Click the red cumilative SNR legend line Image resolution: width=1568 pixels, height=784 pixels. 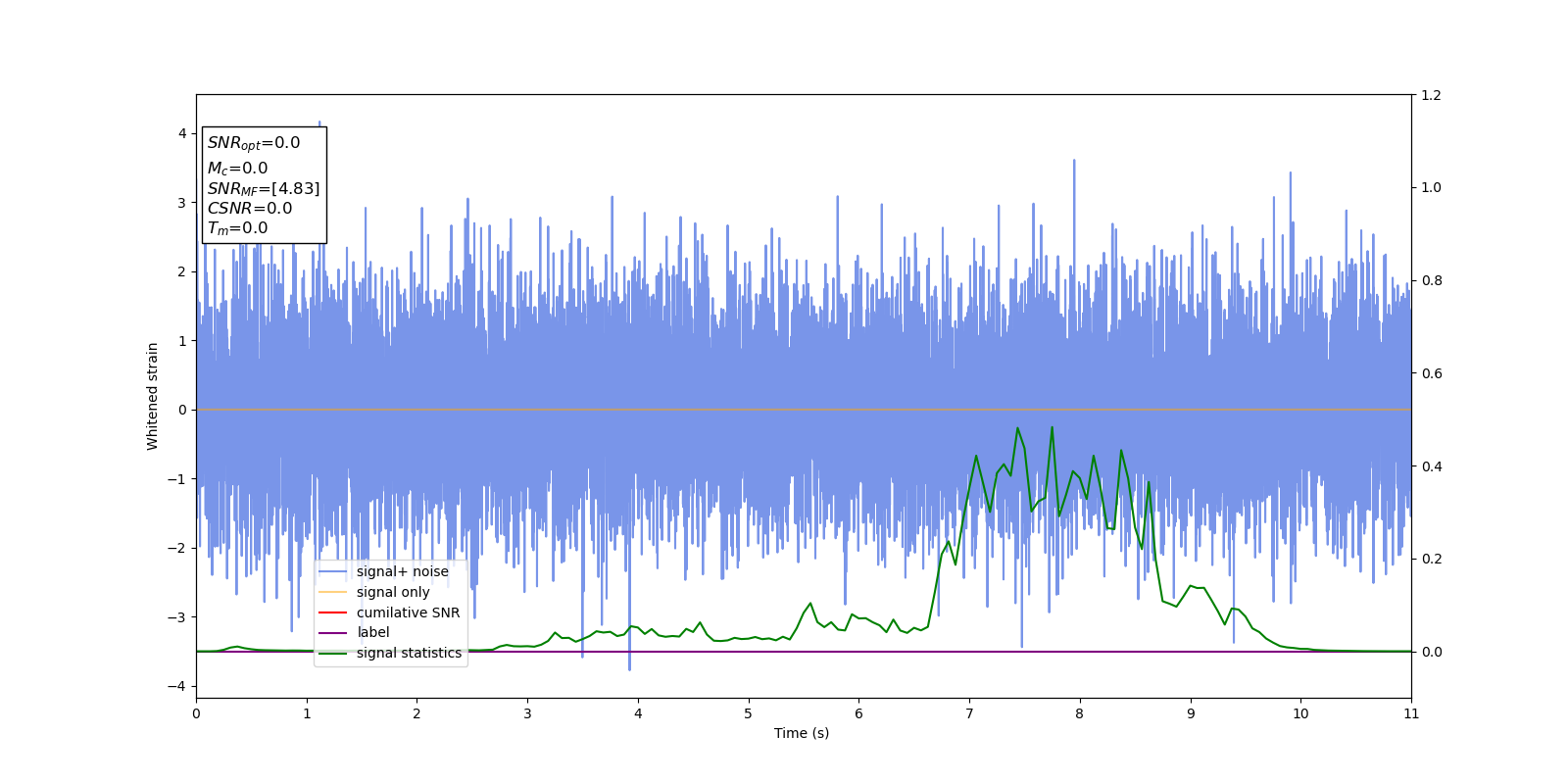coord(333,612)
